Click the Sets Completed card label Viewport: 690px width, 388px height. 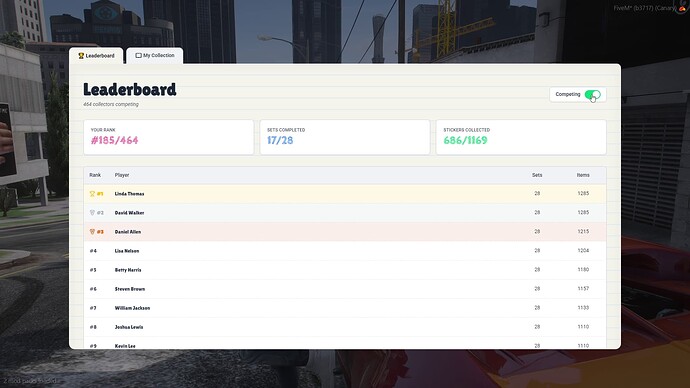point(286,130)
